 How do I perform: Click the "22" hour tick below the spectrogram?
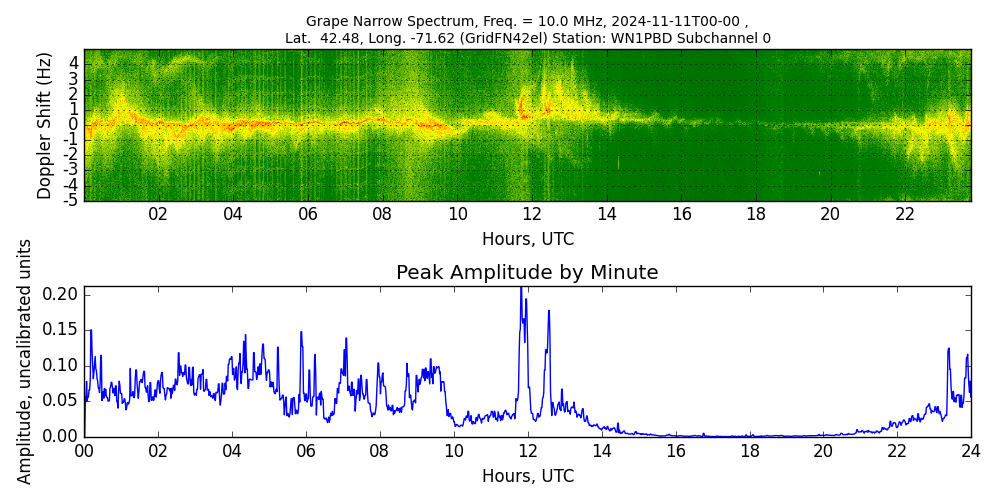click(x=905, y=214)
